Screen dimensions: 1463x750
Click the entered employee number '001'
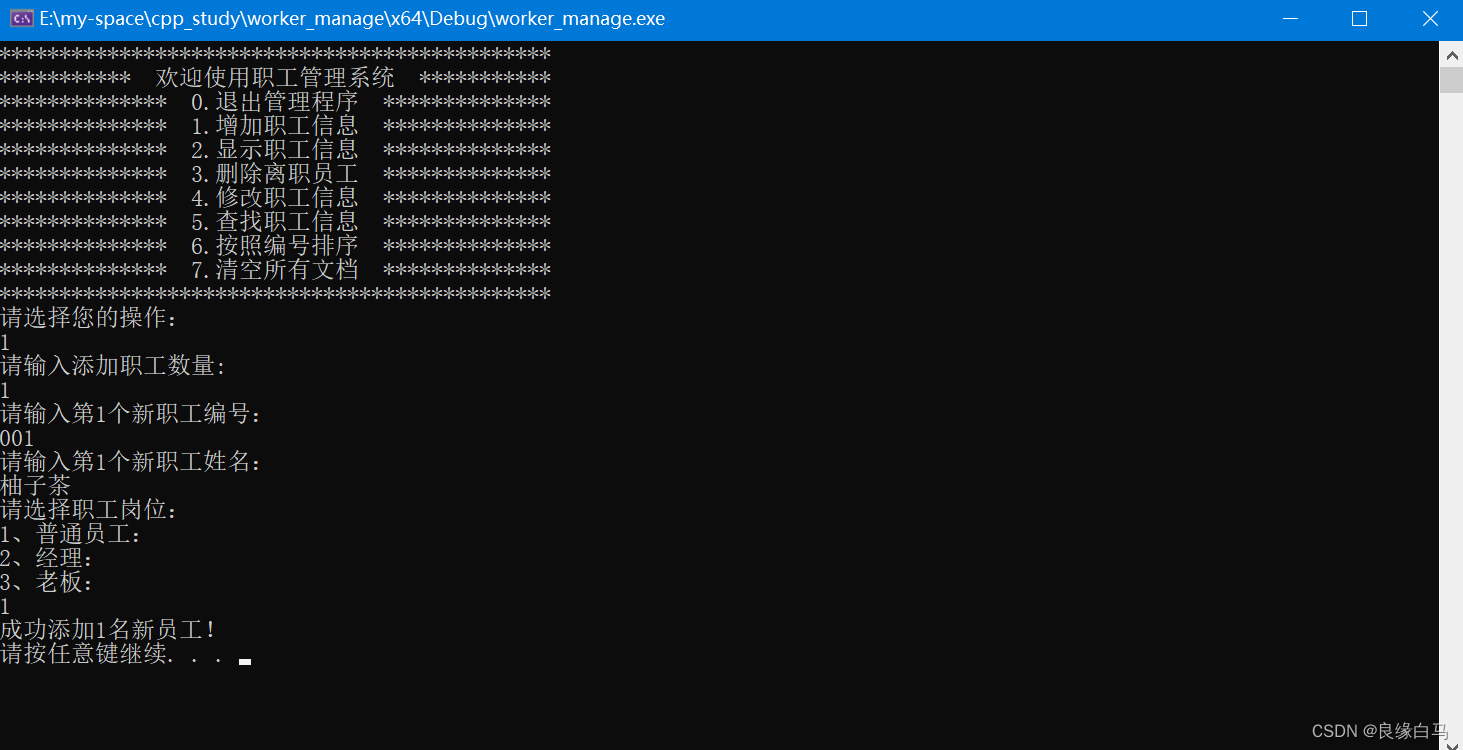[x=18, y=439]
